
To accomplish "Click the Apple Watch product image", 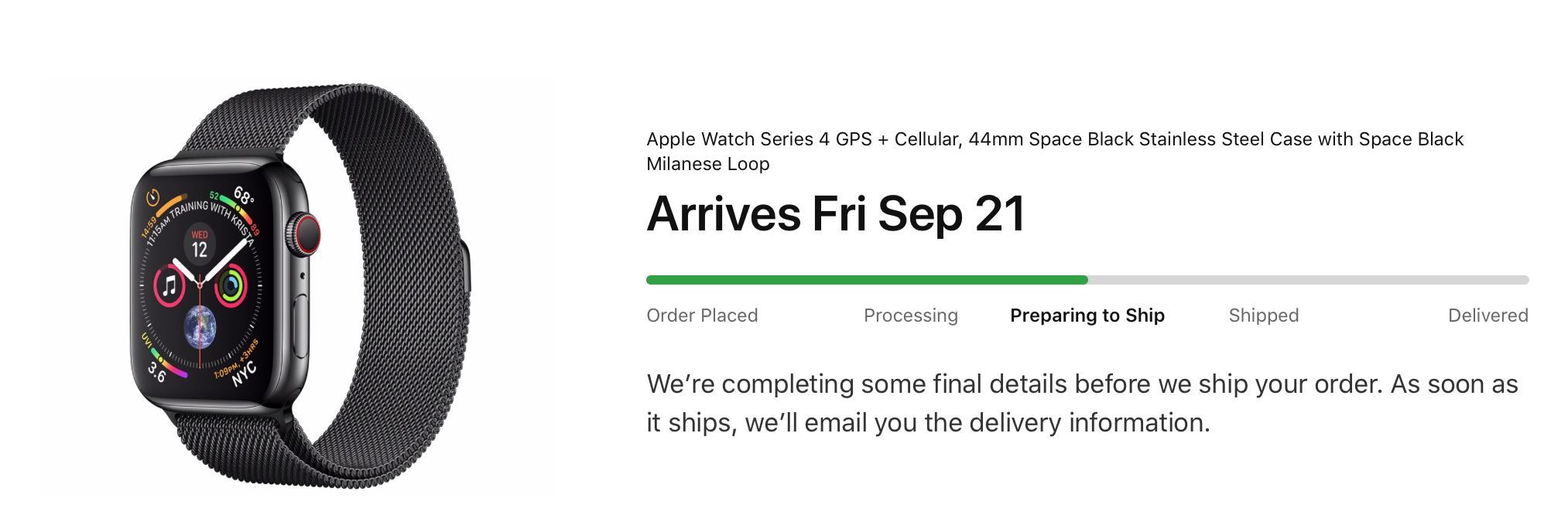I will (300, 287).
